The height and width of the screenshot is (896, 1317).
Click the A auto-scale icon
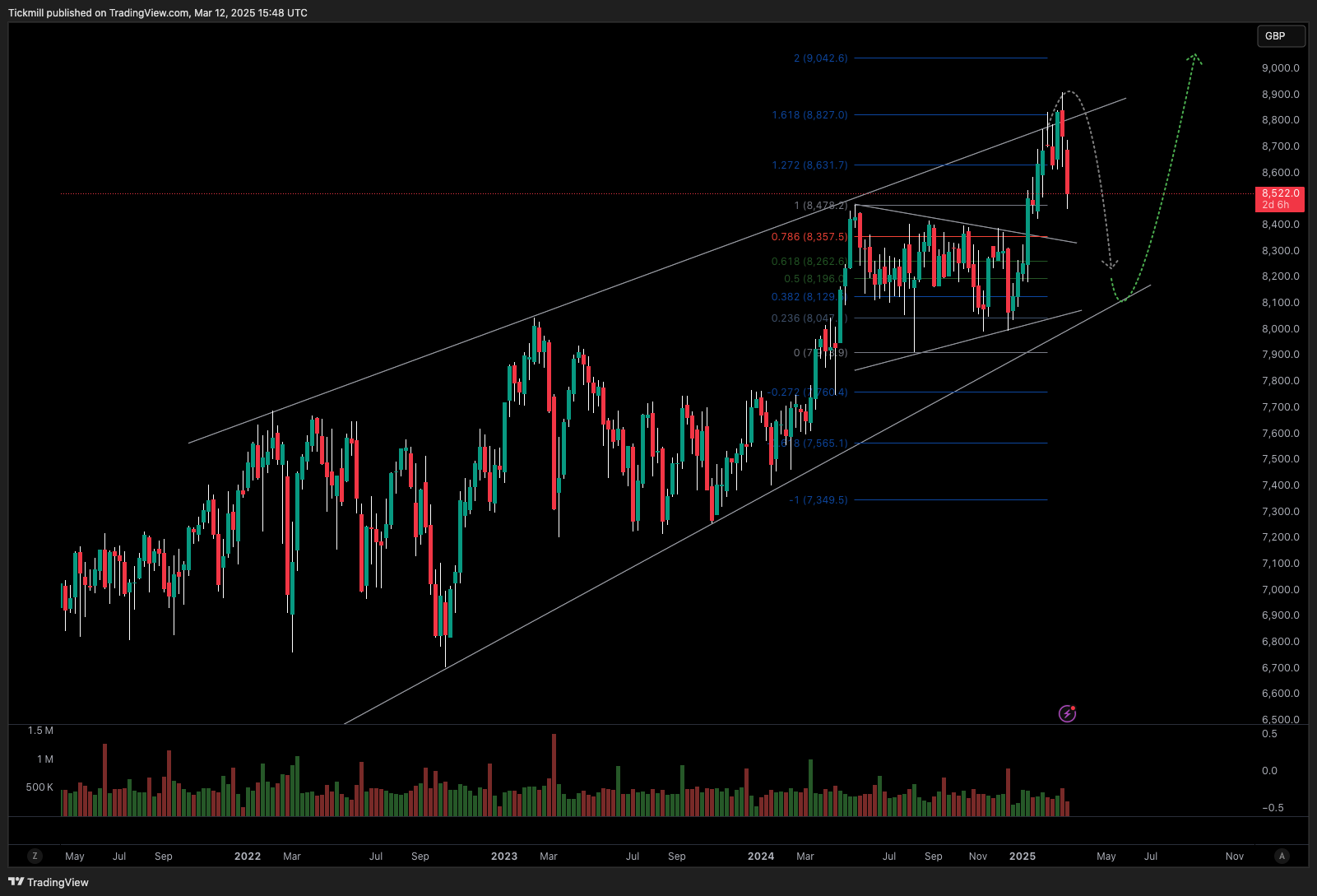pos(1282,856)
